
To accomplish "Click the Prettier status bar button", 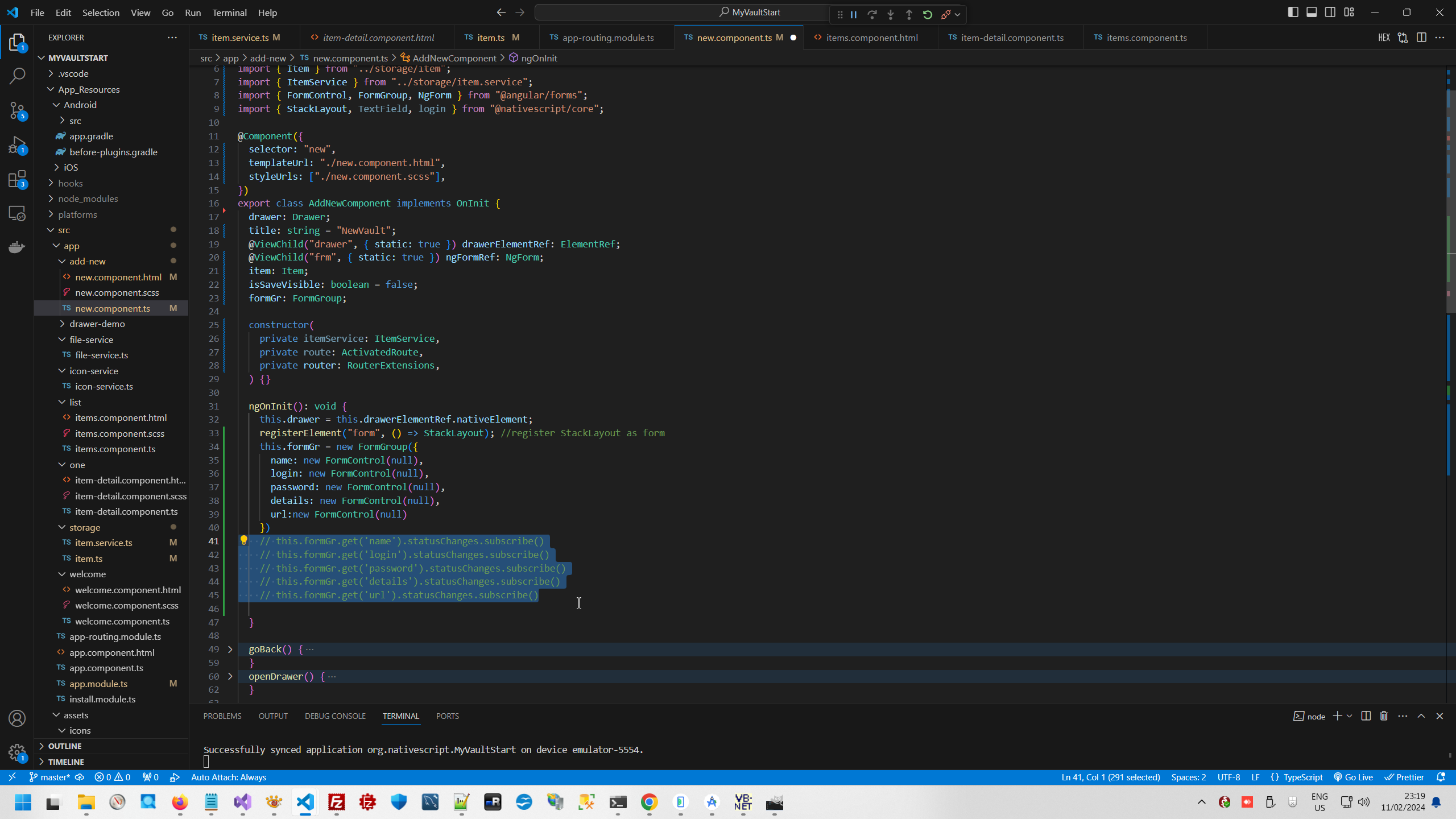I will pyautogui.click(x=1405, y=777).
